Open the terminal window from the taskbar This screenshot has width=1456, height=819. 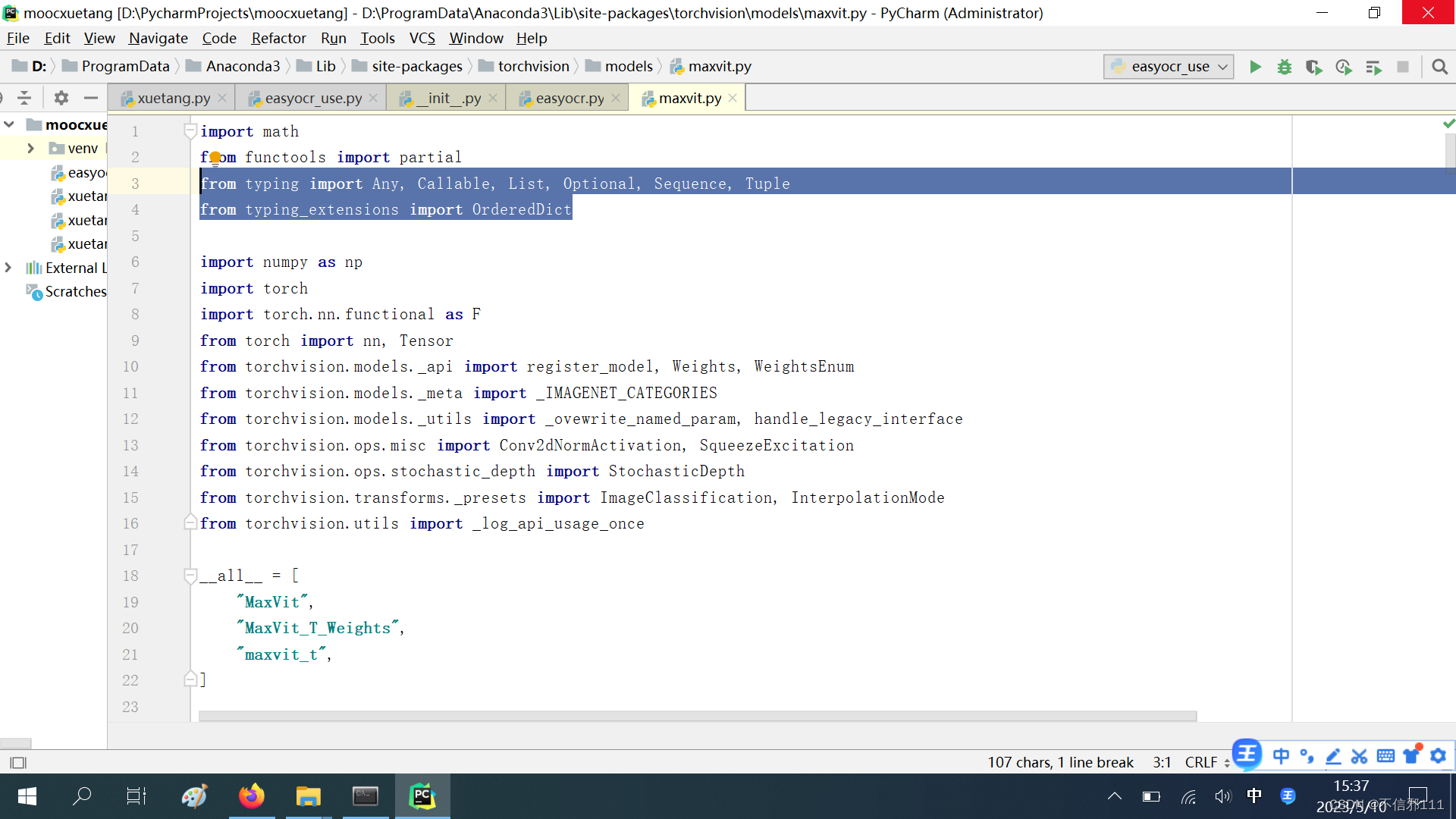[x=366, y=796]
